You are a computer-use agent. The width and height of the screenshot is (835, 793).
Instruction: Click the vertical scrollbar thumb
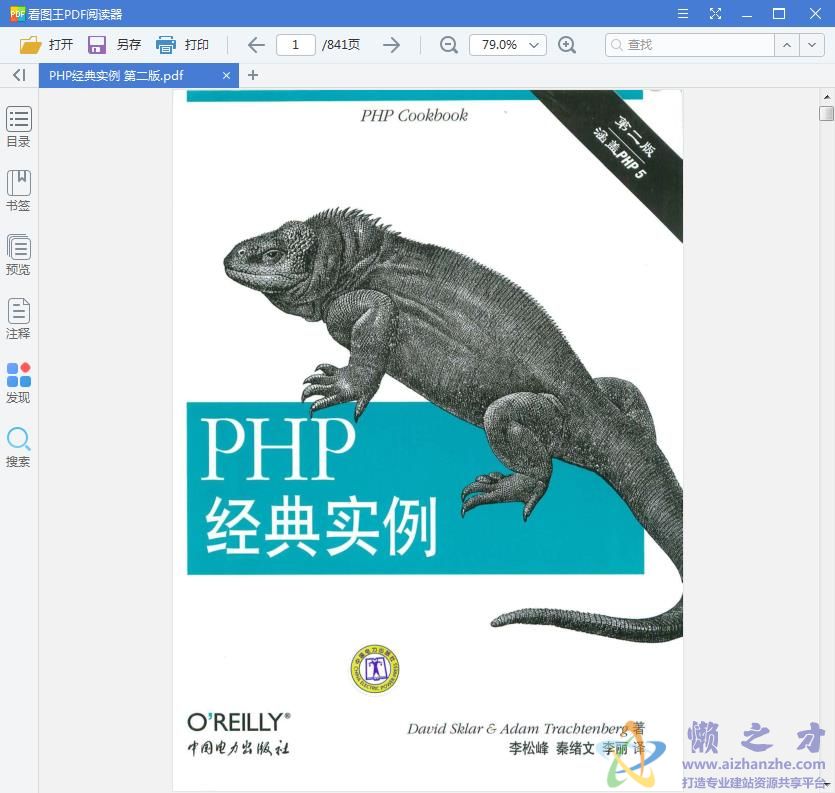point(826,113)
